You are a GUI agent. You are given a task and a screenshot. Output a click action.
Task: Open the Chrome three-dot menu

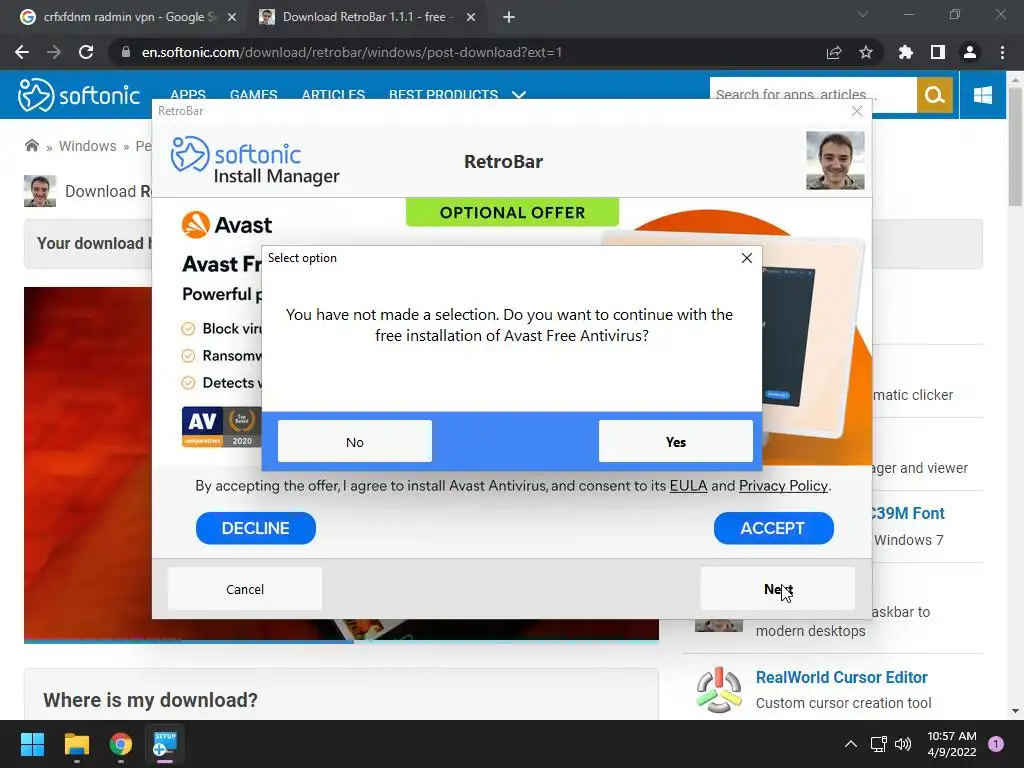point(1002,52)
